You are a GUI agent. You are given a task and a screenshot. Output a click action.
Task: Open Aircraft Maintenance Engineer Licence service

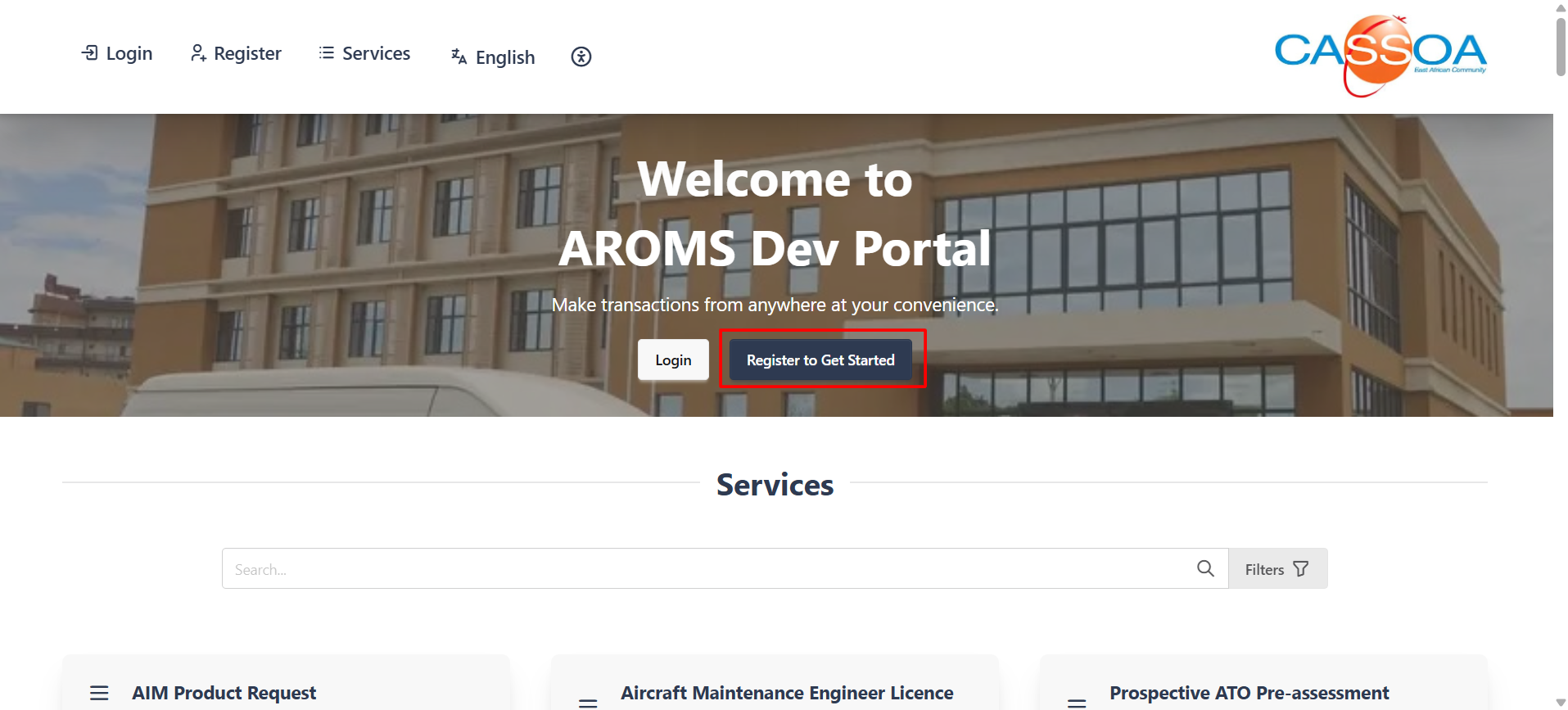(787, 693)
